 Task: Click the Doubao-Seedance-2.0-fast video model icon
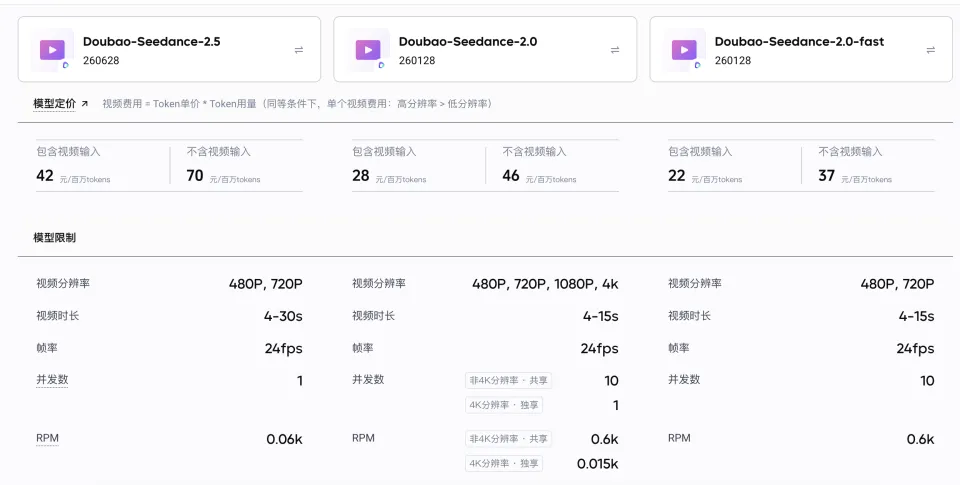[x=684, y=50]
